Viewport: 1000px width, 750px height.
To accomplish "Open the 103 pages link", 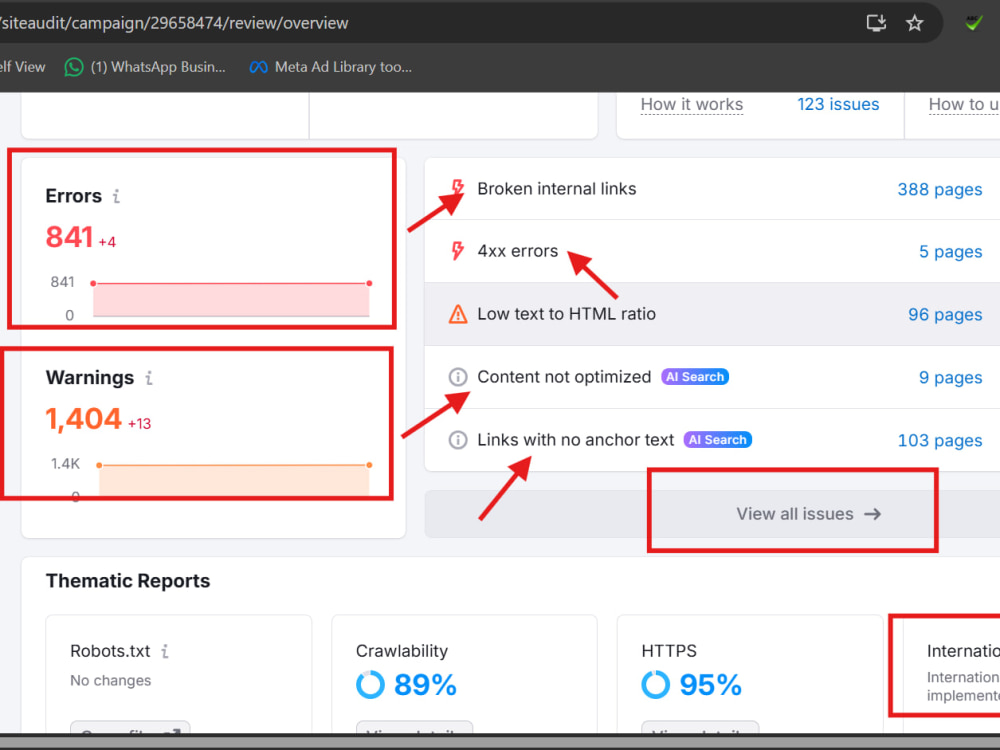I will click(939, 441).
